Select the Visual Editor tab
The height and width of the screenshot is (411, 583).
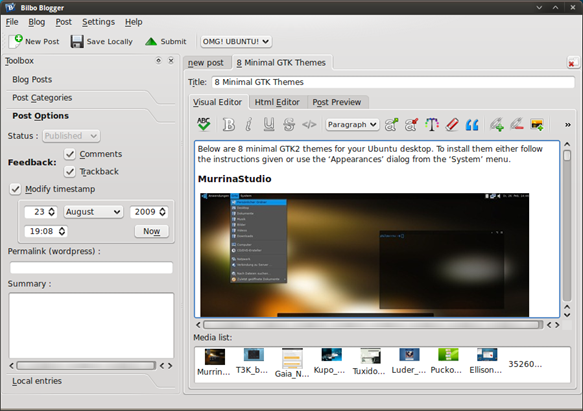point(218,102)
